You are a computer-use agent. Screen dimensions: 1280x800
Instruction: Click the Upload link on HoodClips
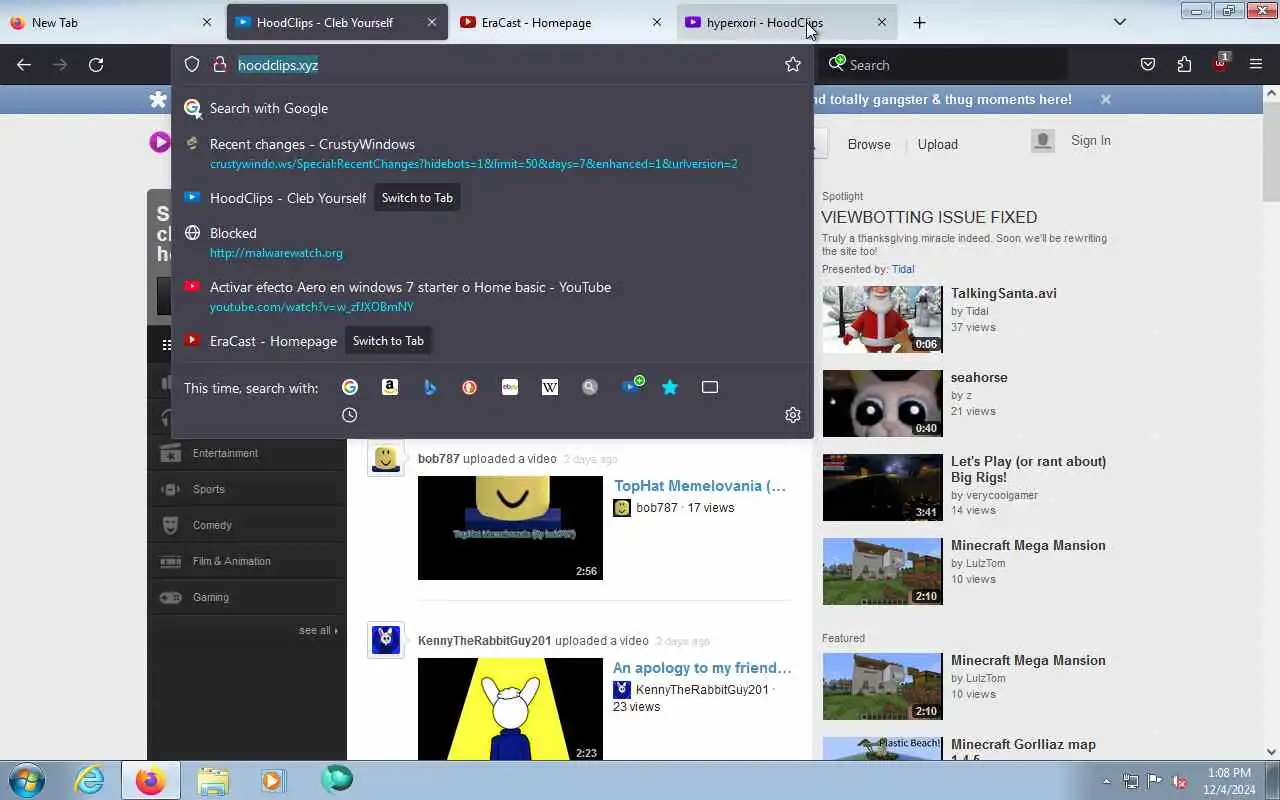(x=938, y=144)
